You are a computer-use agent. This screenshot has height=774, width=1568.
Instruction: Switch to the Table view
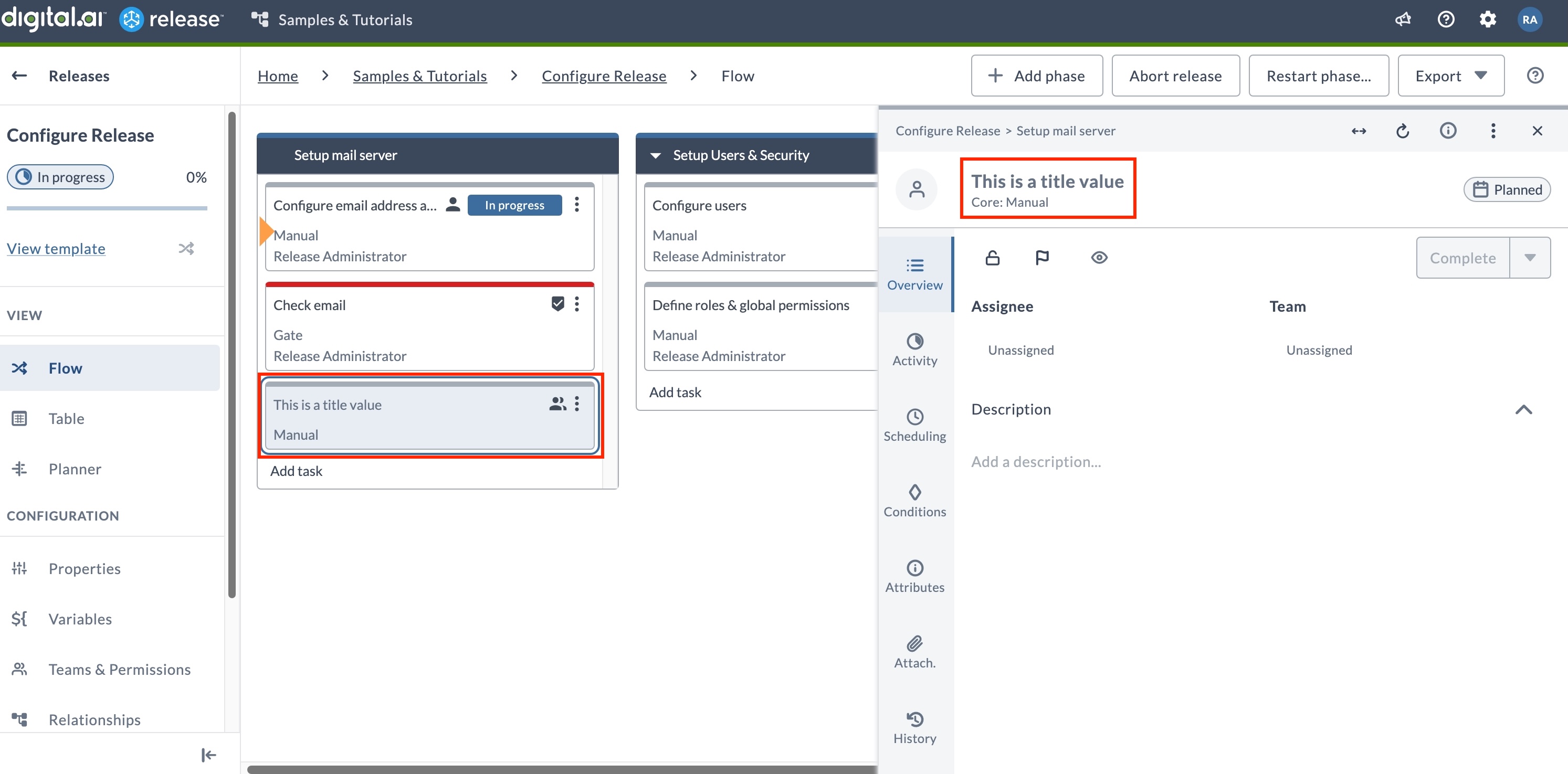coord(110,418)
